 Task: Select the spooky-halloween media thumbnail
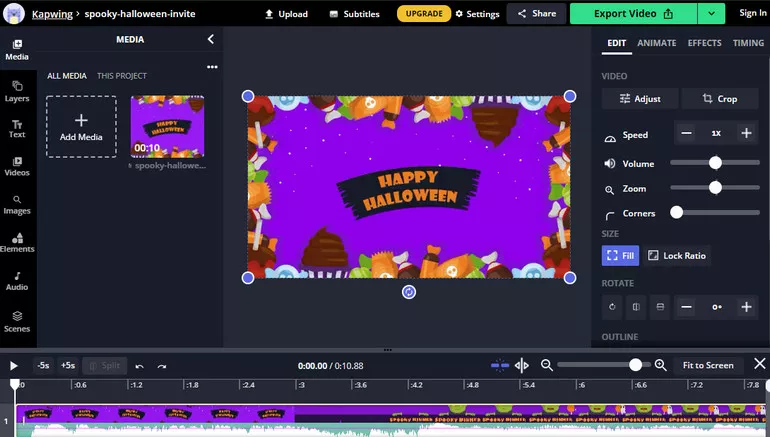[x=167, y=126]
